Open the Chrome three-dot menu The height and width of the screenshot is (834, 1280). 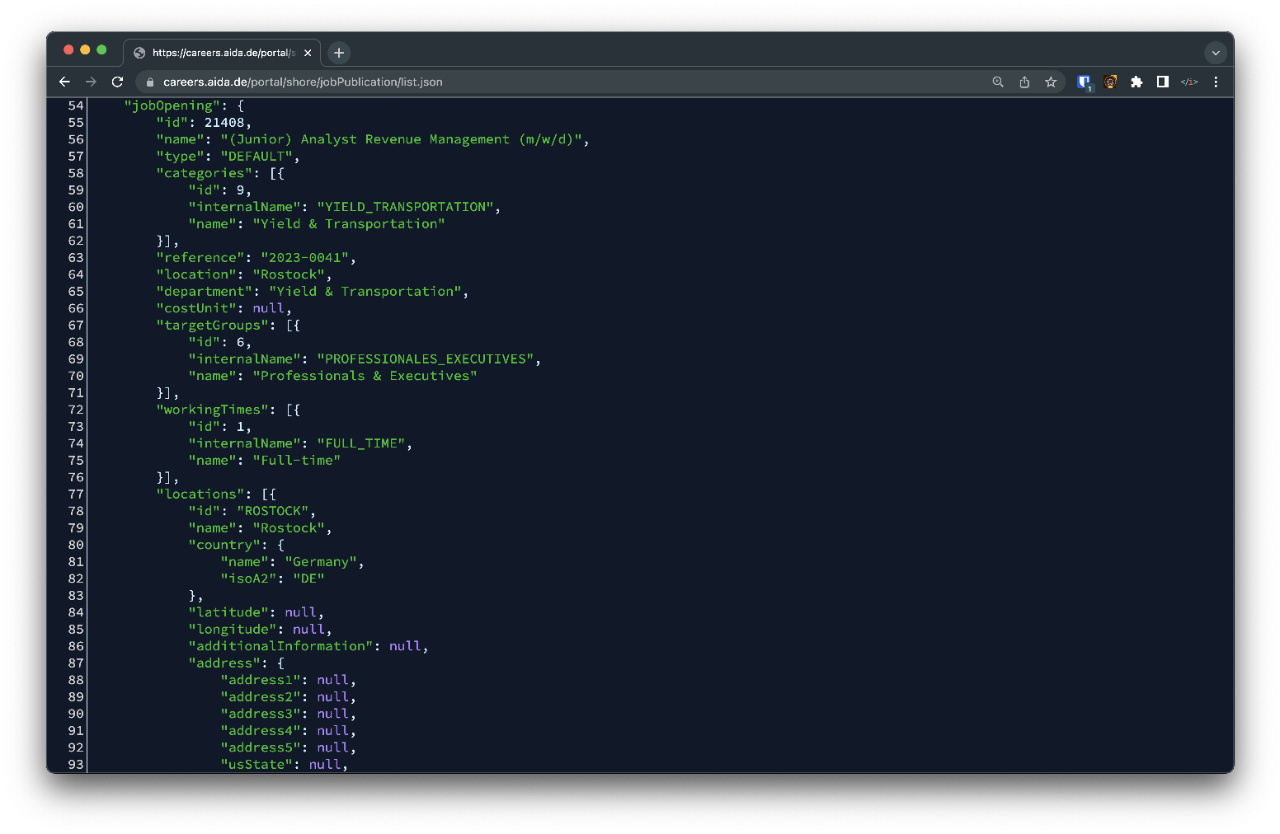coord(1215,81)
